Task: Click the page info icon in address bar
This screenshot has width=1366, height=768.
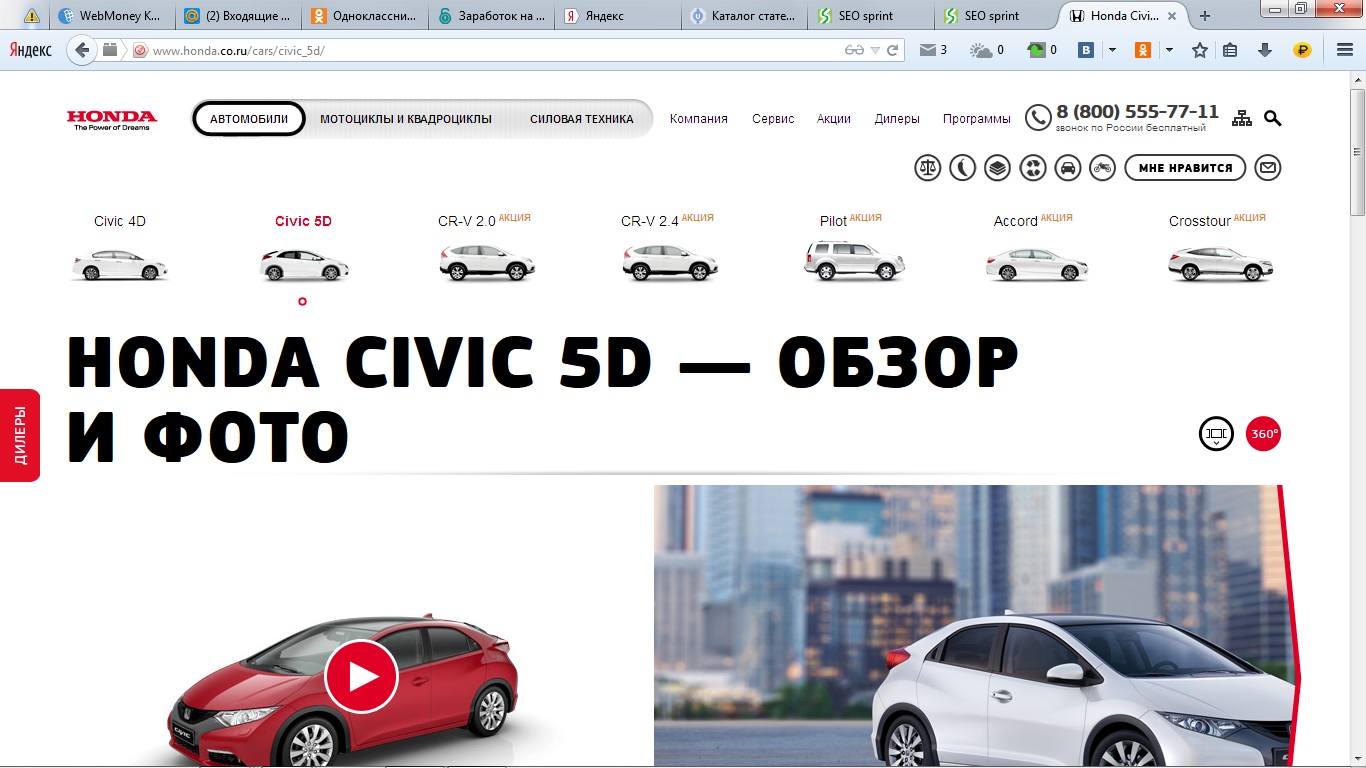Action: coord(140,50)
